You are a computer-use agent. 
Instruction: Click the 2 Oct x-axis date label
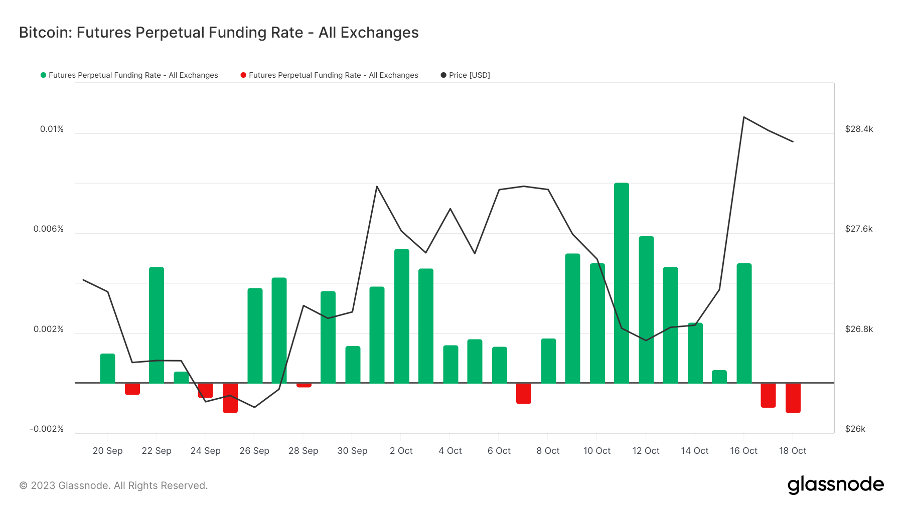click(401, 451)
